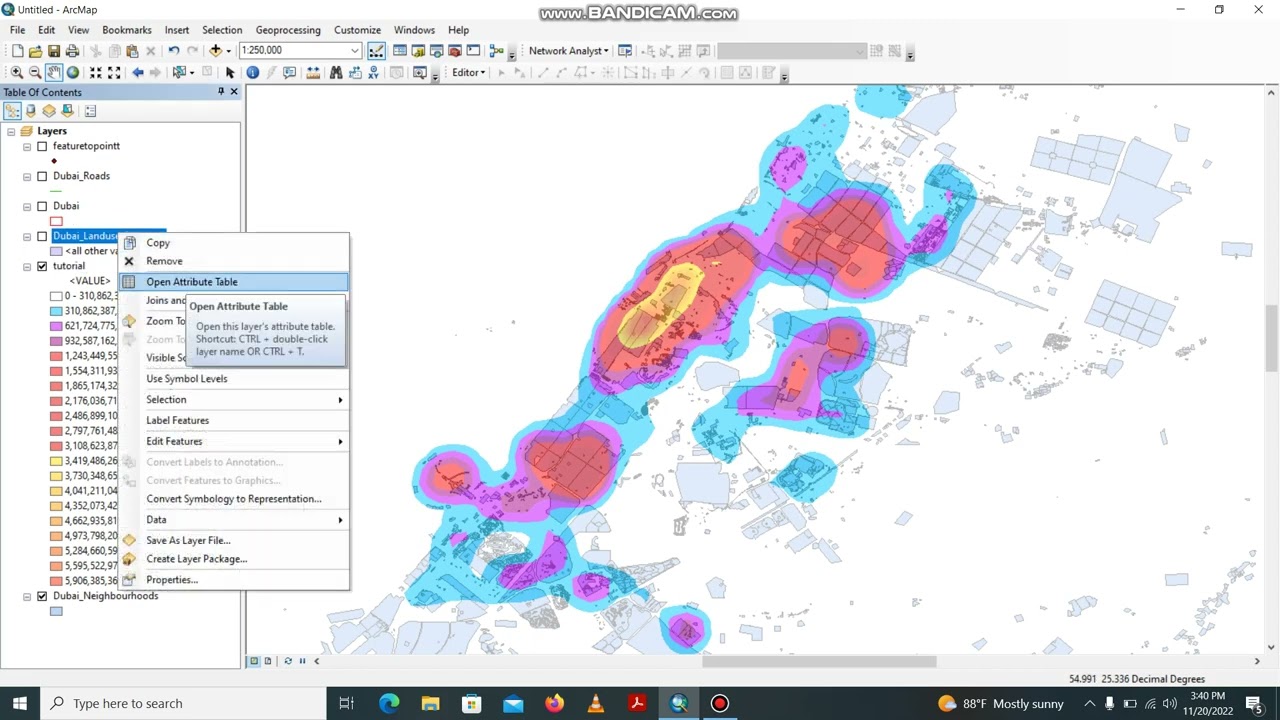
Task: Open the Find binoculars tool
Action: (x=336, y=73)
